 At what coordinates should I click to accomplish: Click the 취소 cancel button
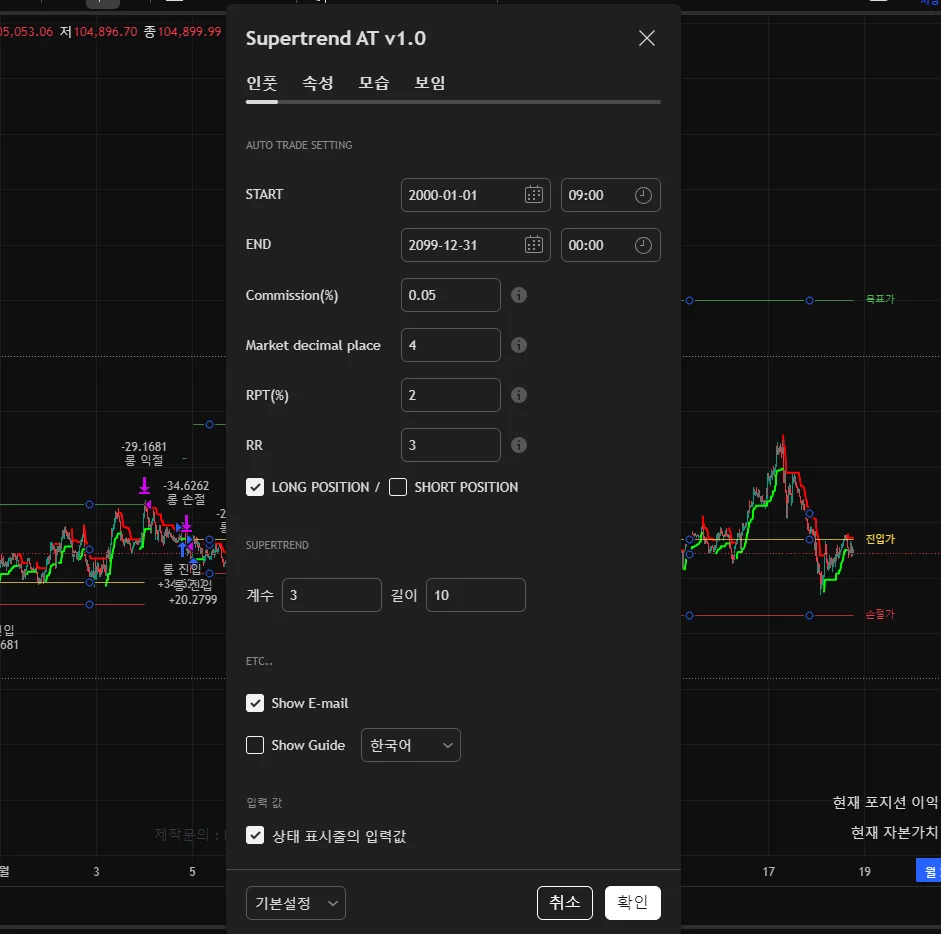[x=565, y=903]
